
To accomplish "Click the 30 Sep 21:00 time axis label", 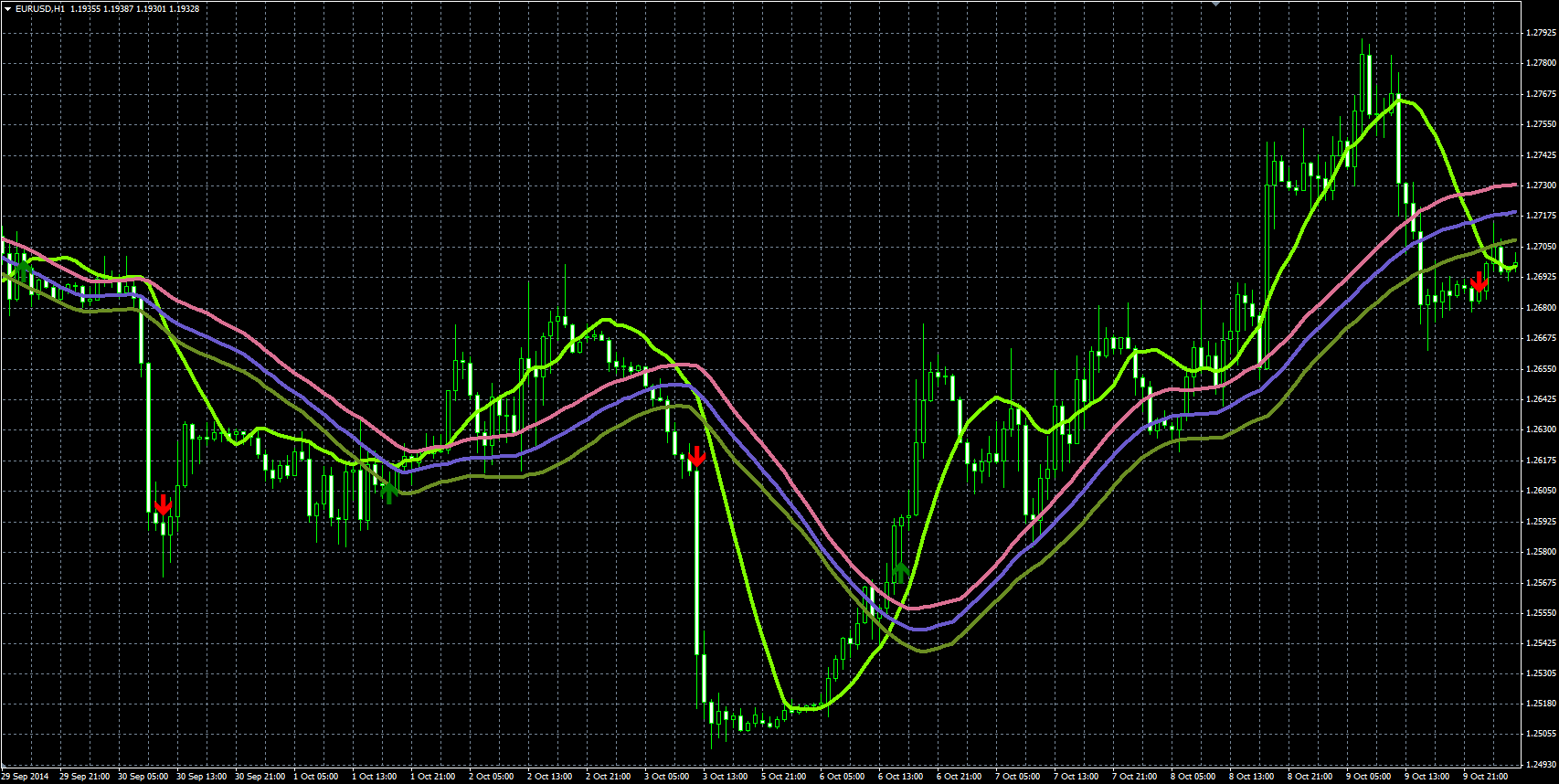I will 260,777.
